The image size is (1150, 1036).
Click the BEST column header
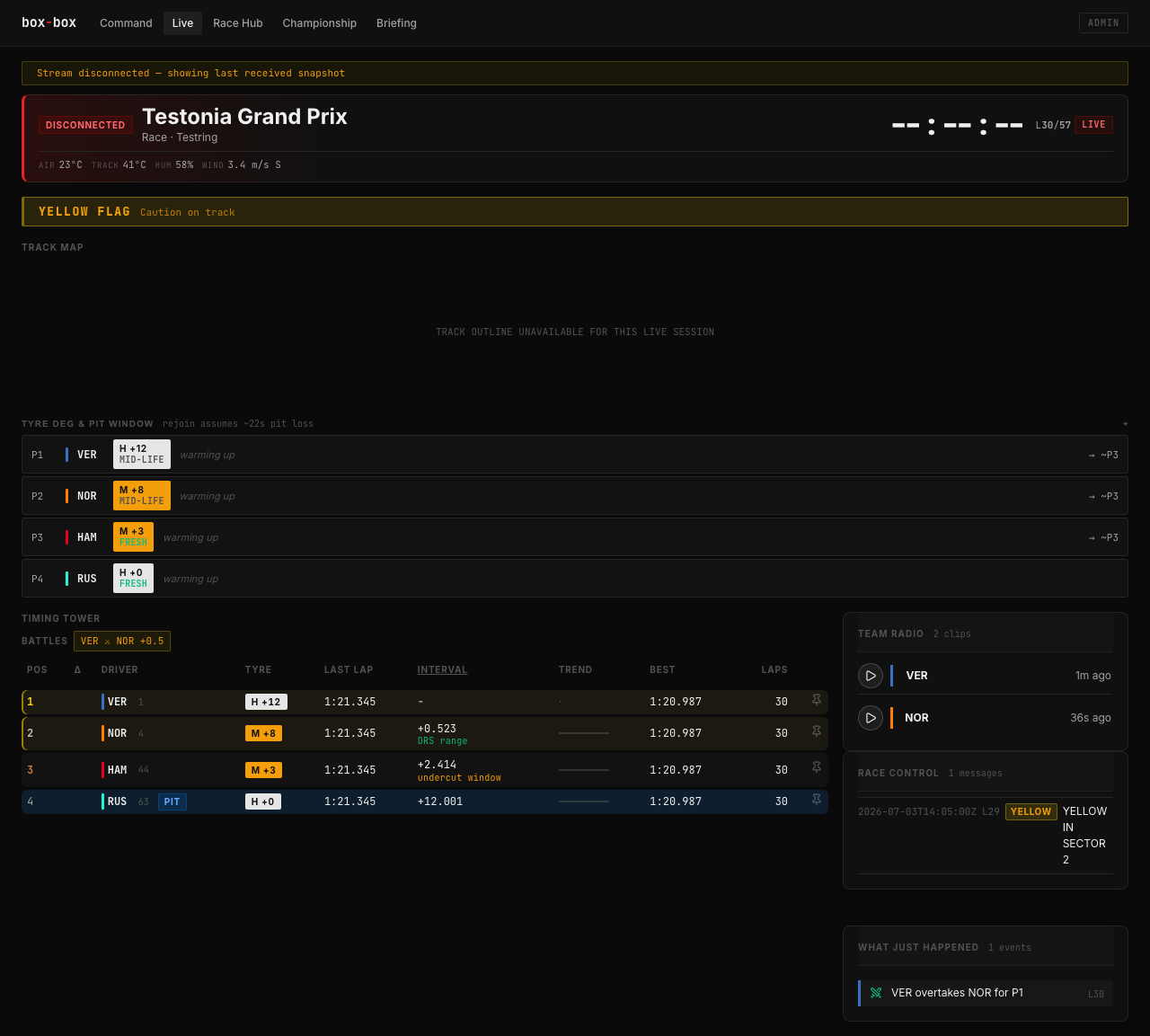click(662, 669)
